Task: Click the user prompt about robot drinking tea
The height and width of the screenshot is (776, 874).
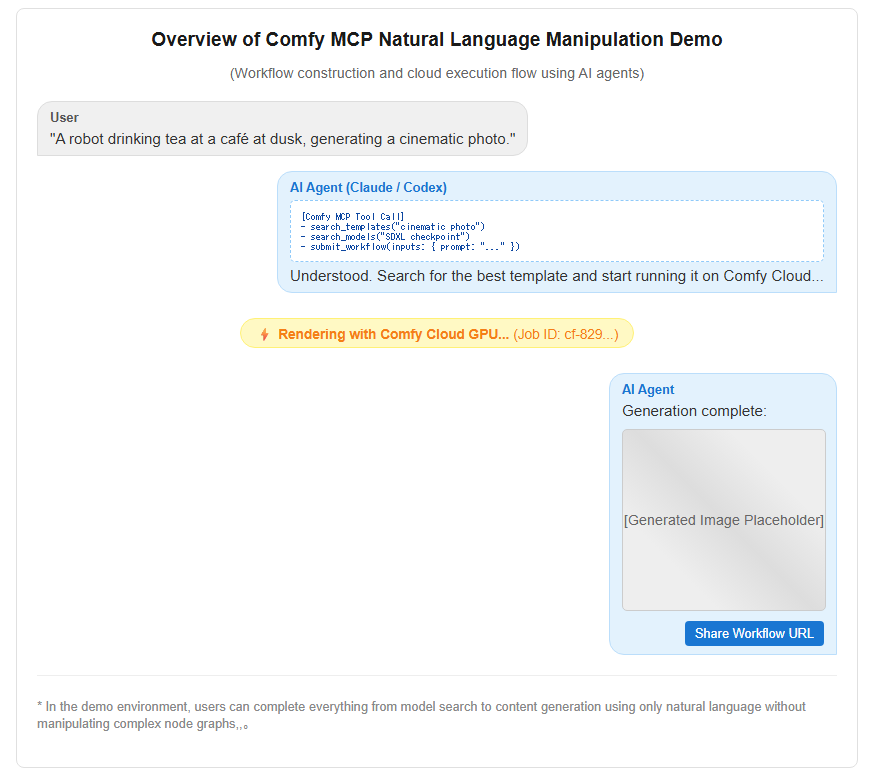Action: (282, 139)
